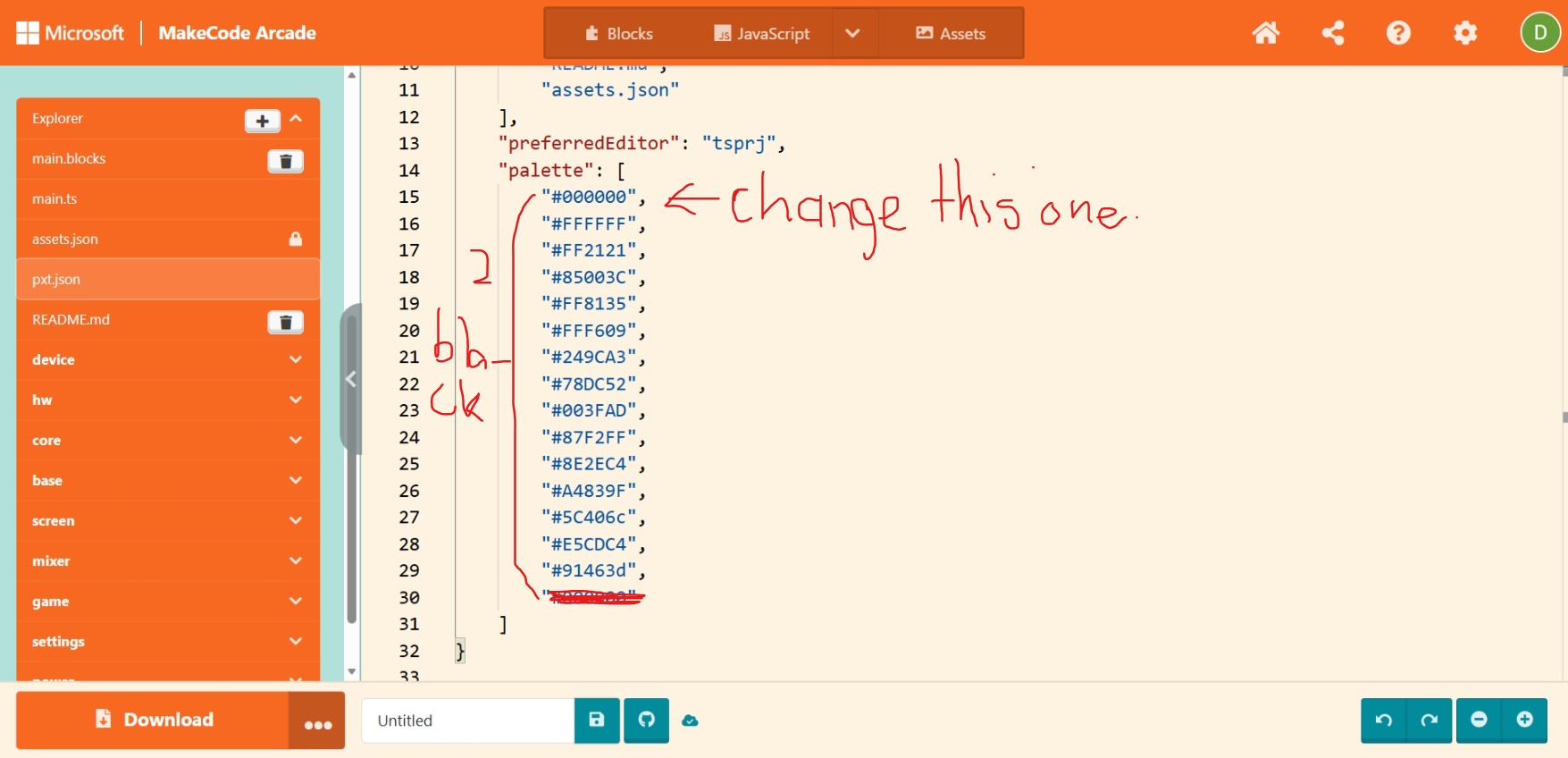Image resolution: width=1568 pixels, height=758 pixels.
Task: Expand the settings folder
Action: (x=168, y=641)
